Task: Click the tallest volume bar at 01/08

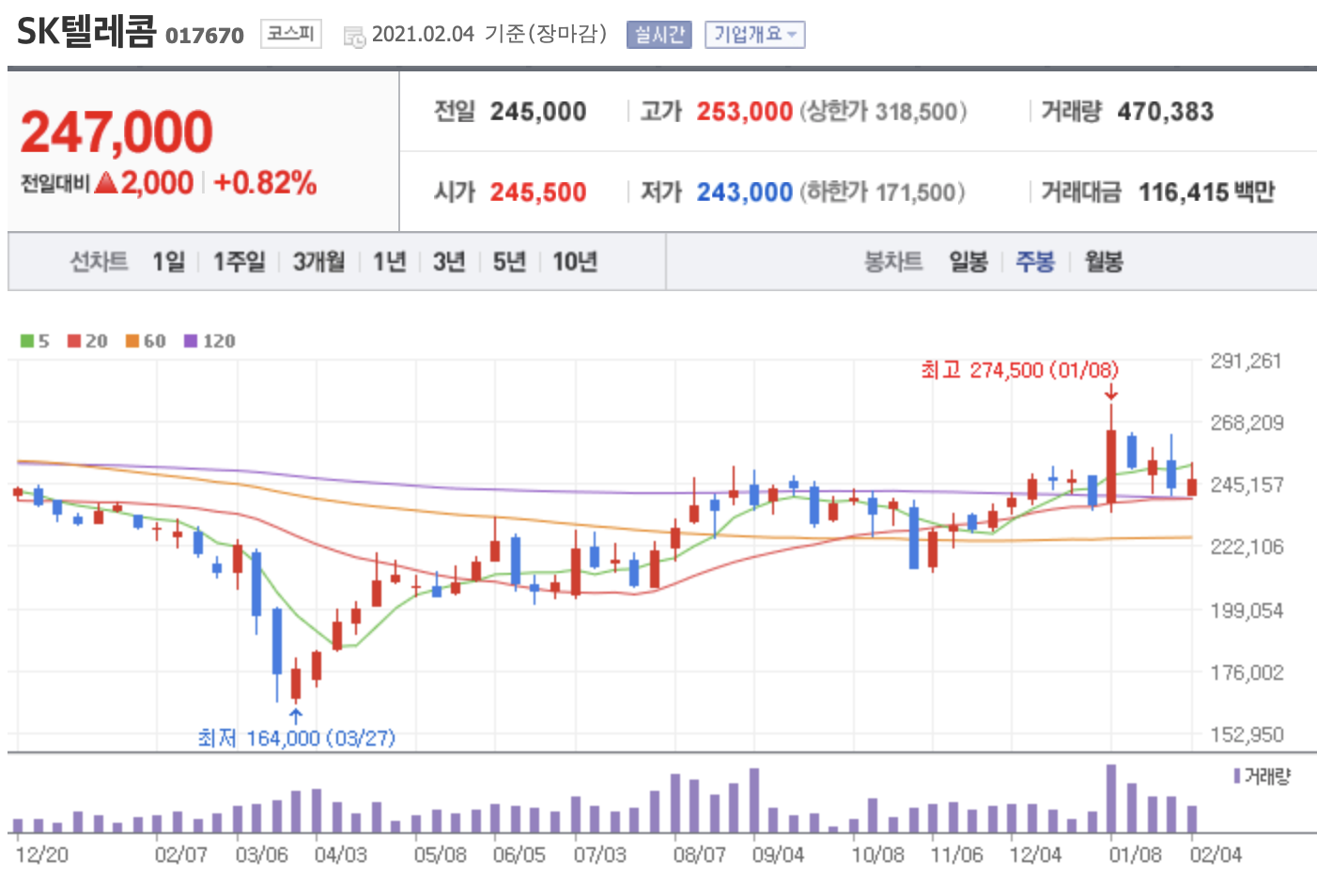Action: click(1111, 798)
